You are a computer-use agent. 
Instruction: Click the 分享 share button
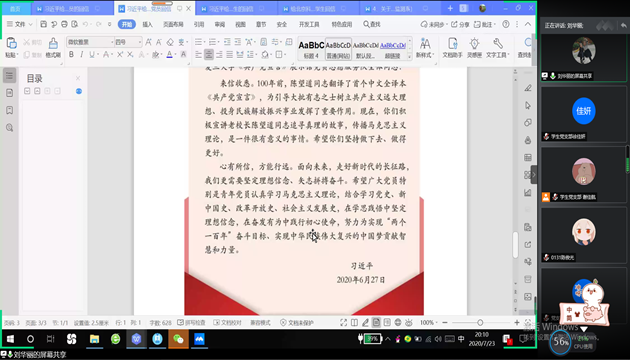pyautogui.click(x=460, y=25)
